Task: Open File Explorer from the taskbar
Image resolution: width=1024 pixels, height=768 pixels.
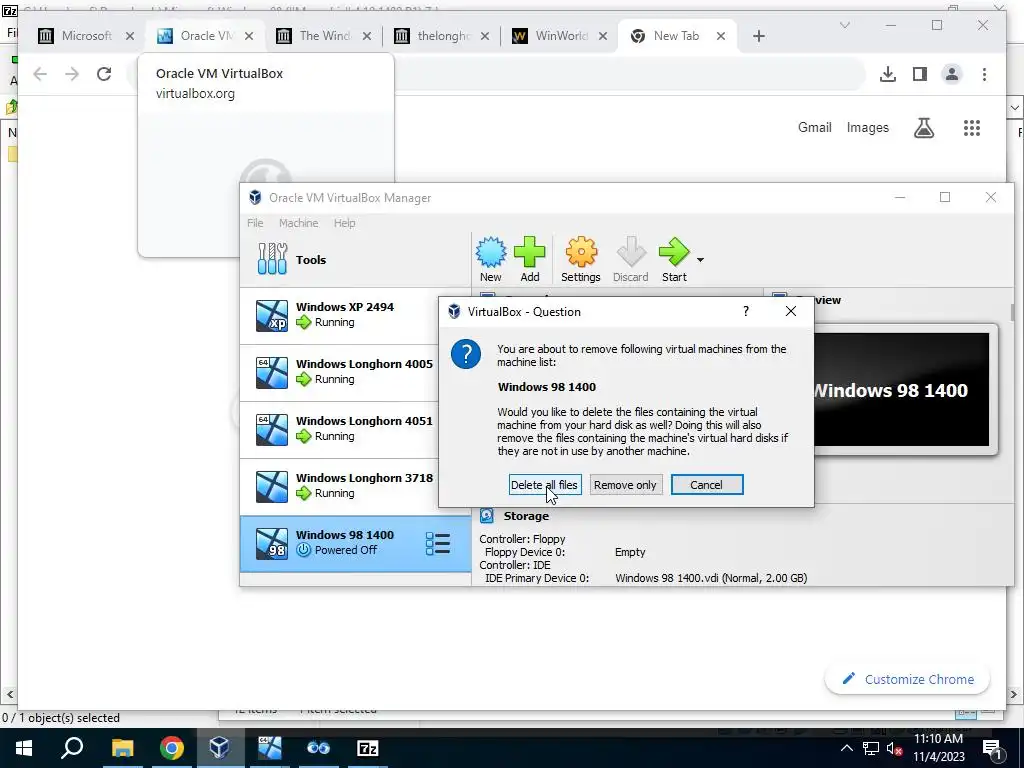Action: 122,748
